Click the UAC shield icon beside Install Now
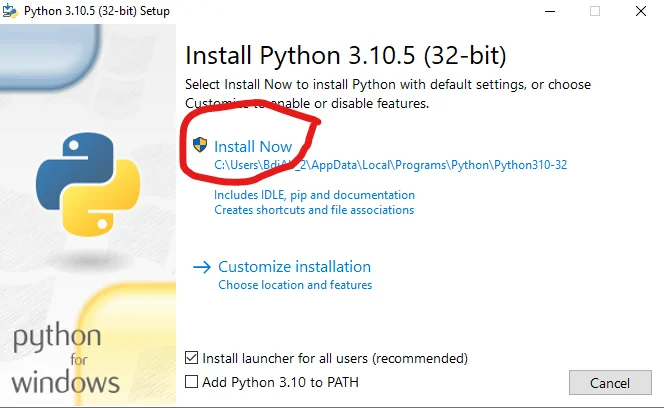 200,146
